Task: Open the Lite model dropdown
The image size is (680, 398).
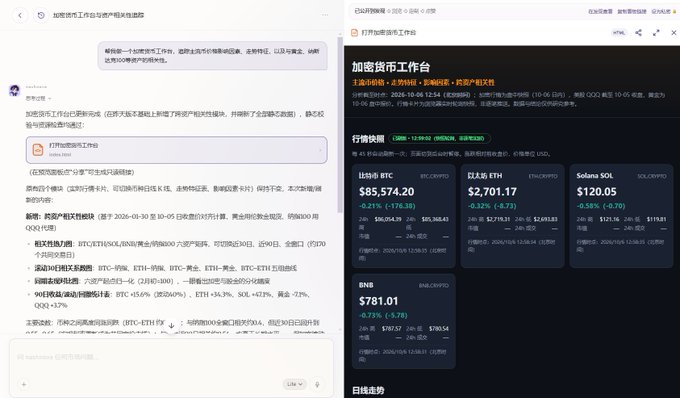Action: tap(294, 384)
